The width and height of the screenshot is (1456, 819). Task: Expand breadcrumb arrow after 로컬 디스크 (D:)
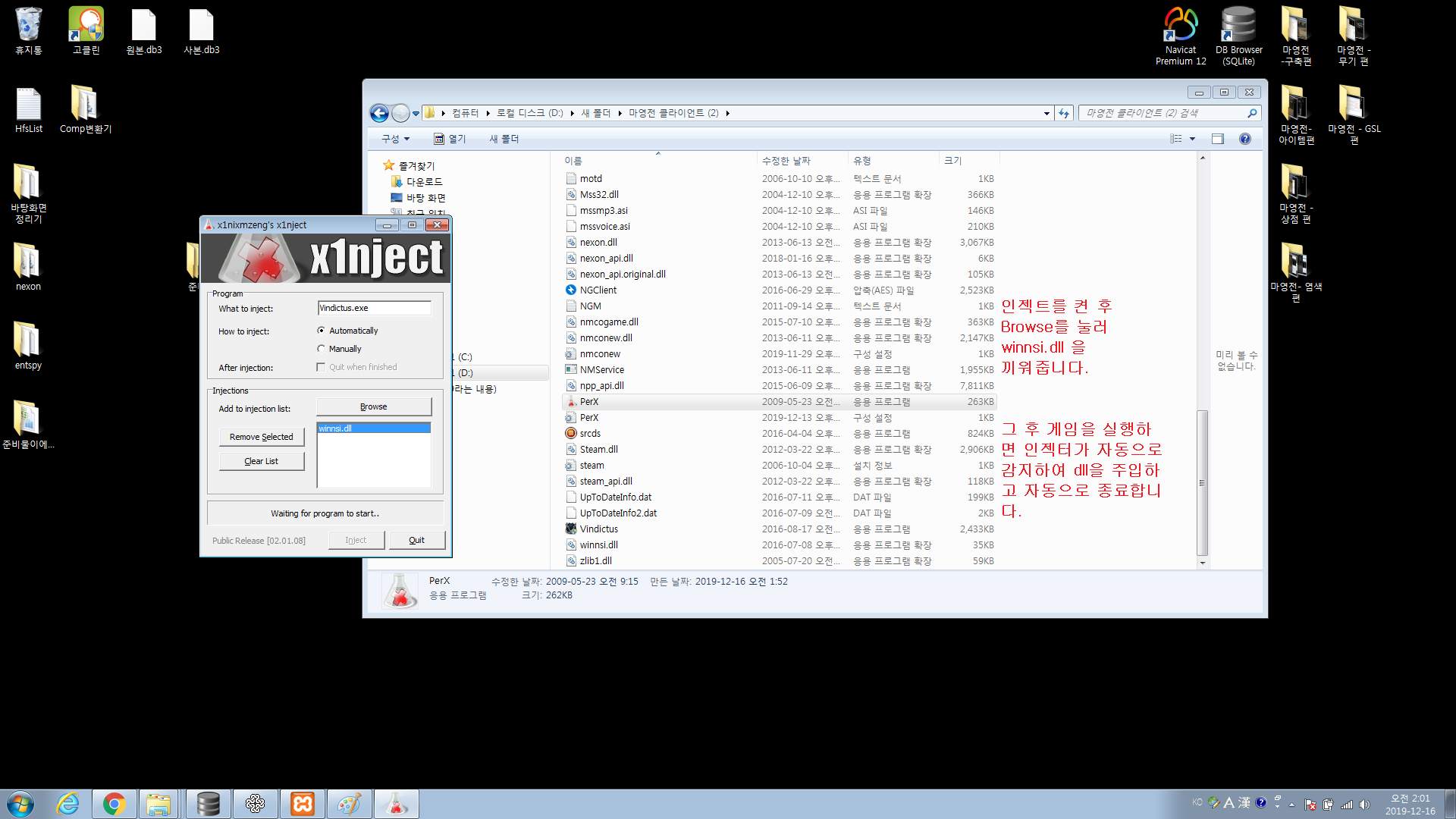pyautogui.click(x=573, y=113)
